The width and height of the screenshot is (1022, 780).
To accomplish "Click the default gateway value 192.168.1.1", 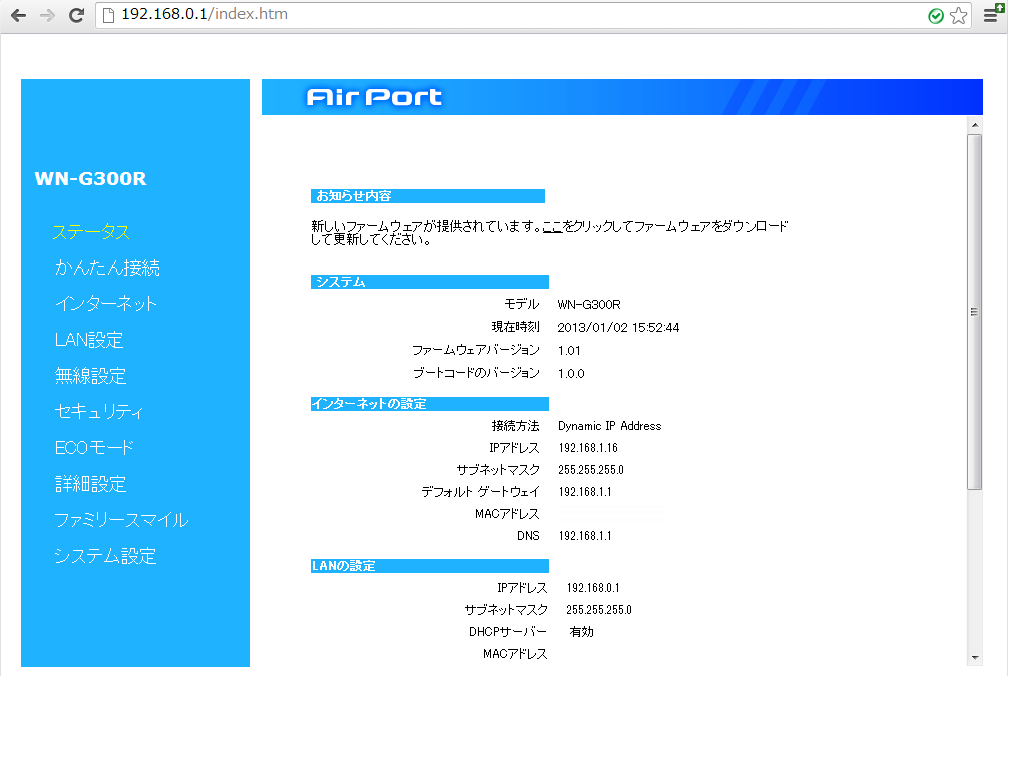I will (x=585, y=492).
